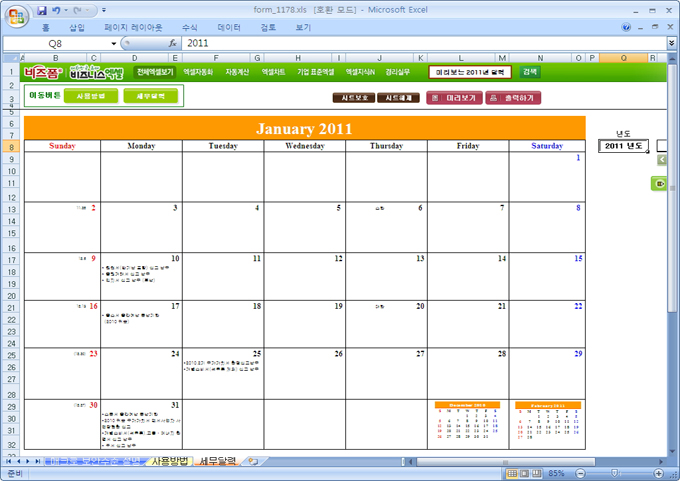This screenshot has height=481, width=680.
Task: Switch to the 사용방법 sheet tab
Action: pyautogui.click(x=170, y=461)
